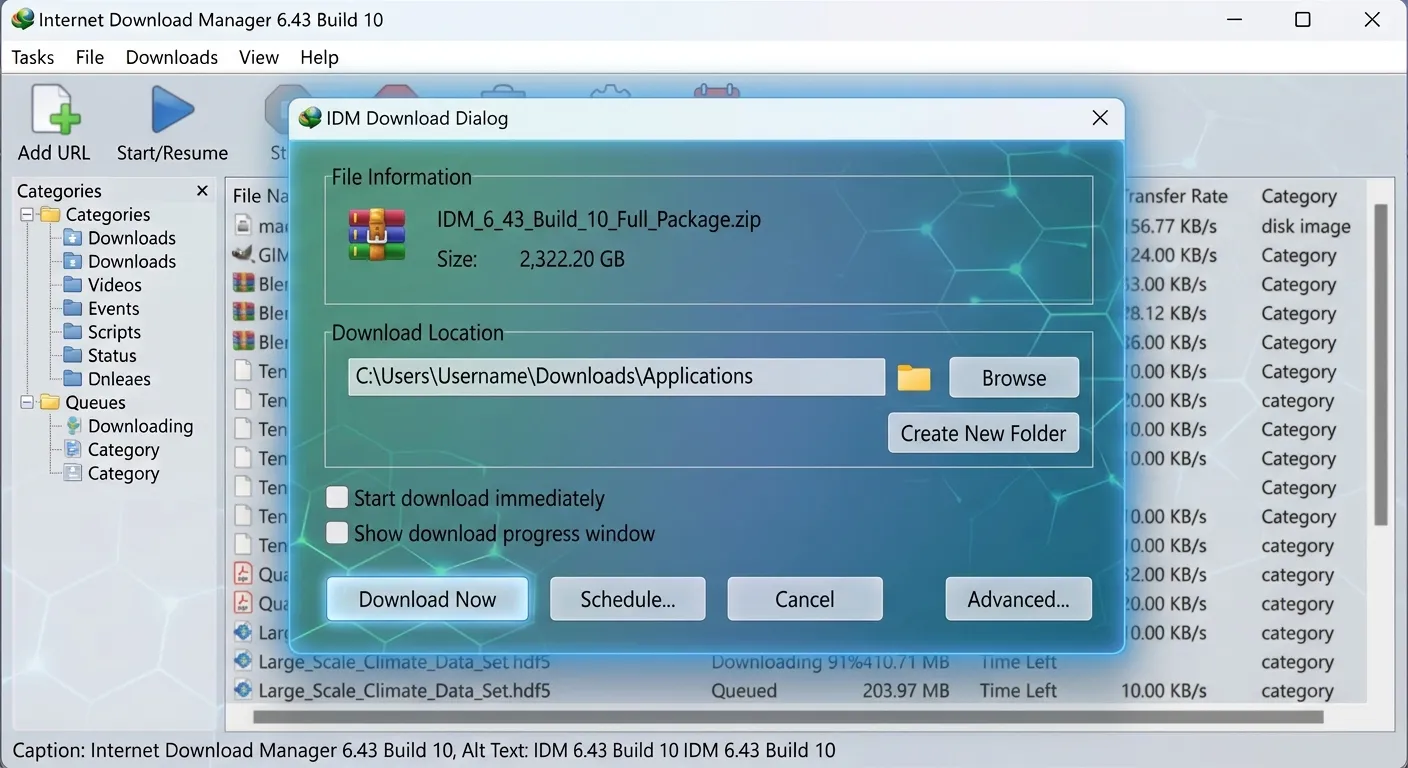
Task: Close the IDM Download Dialog
Action: click(1100, 118)
